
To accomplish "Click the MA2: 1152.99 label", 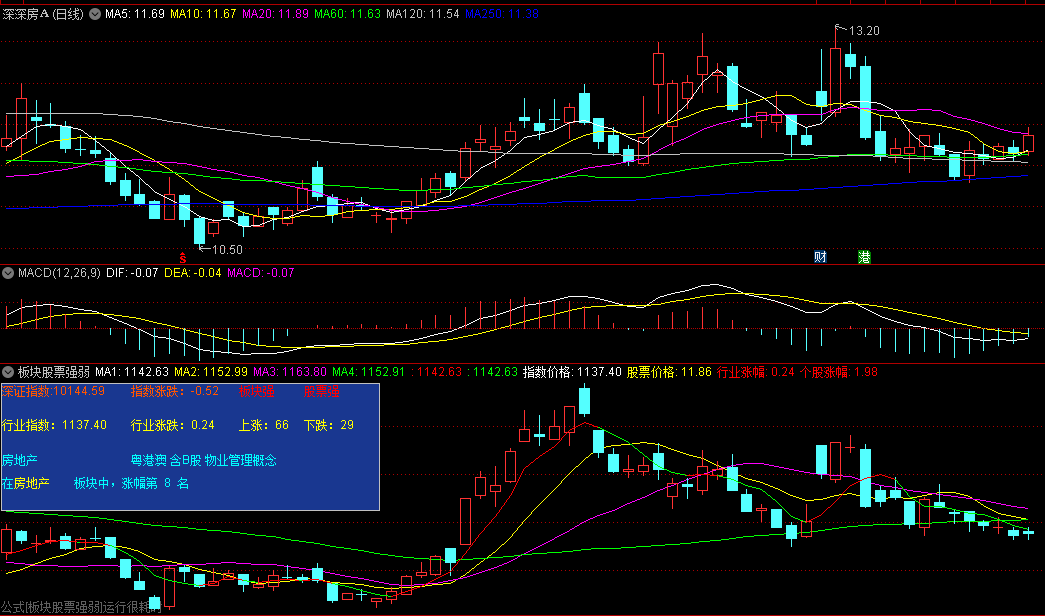I will 211,372.
